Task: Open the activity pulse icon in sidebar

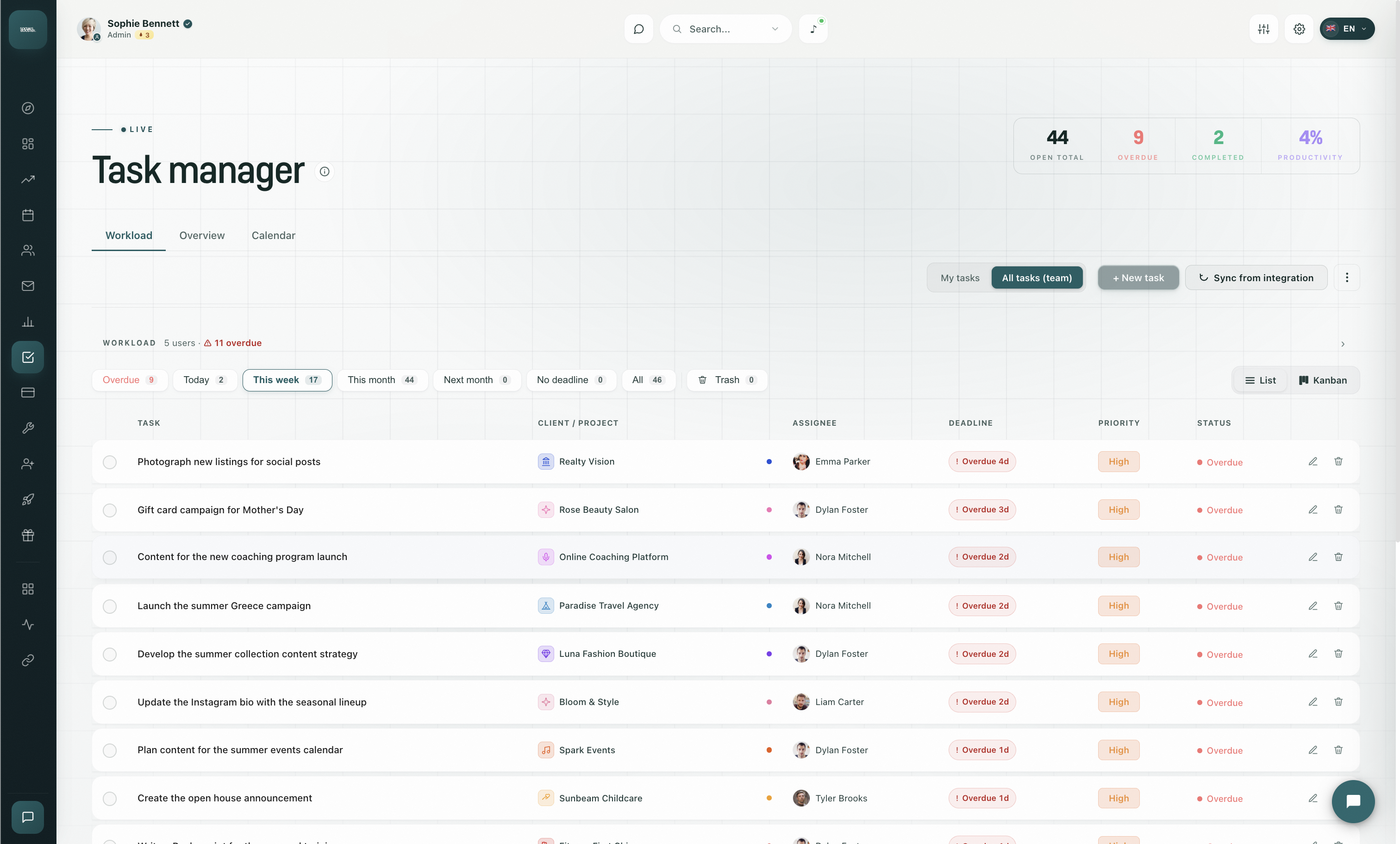Action: (28, 624)
